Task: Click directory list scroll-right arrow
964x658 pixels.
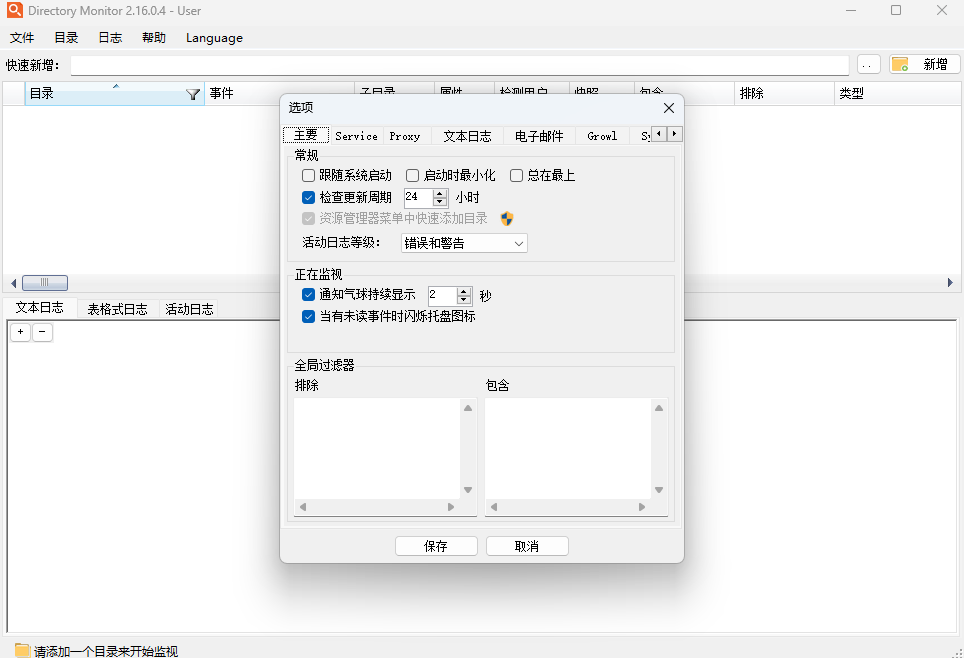Action: point(950,283)
